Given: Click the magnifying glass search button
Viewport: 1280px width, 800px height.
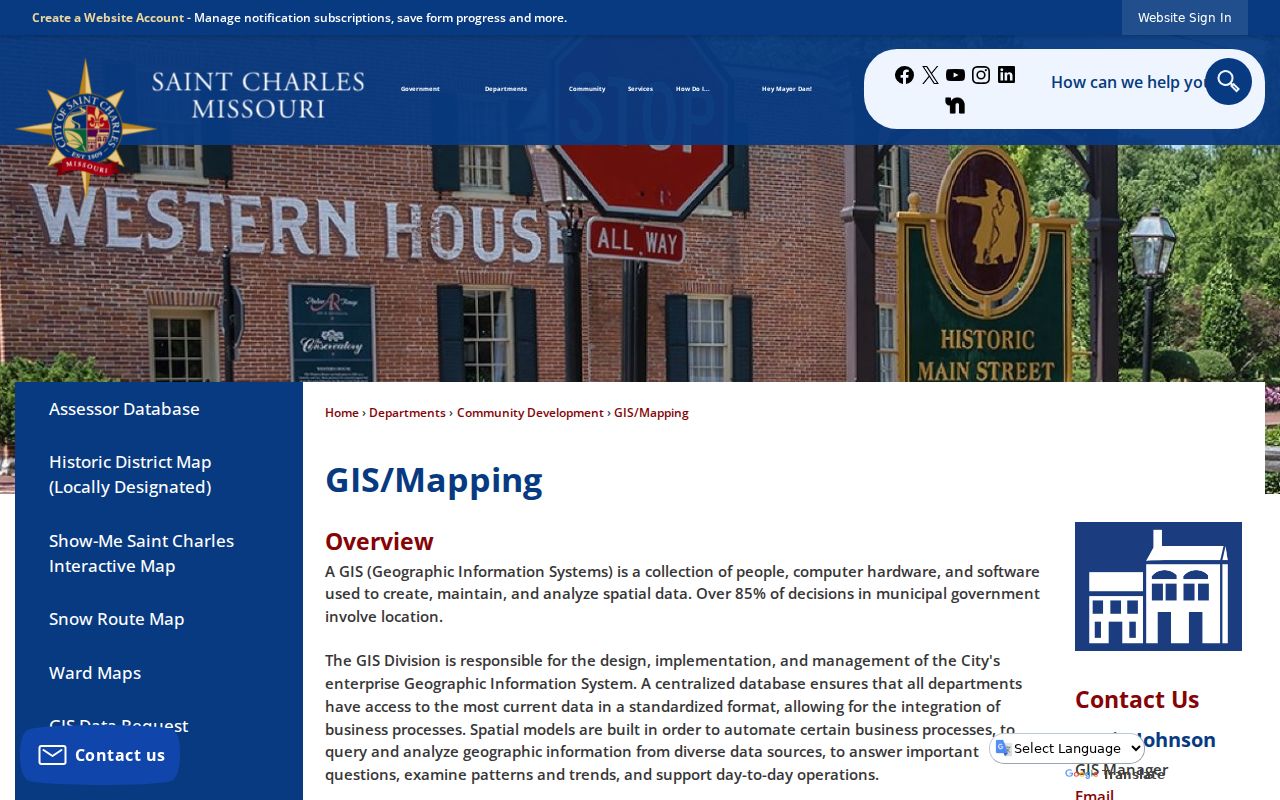Looking at the screenshot, I should [x=1228, y=81].
